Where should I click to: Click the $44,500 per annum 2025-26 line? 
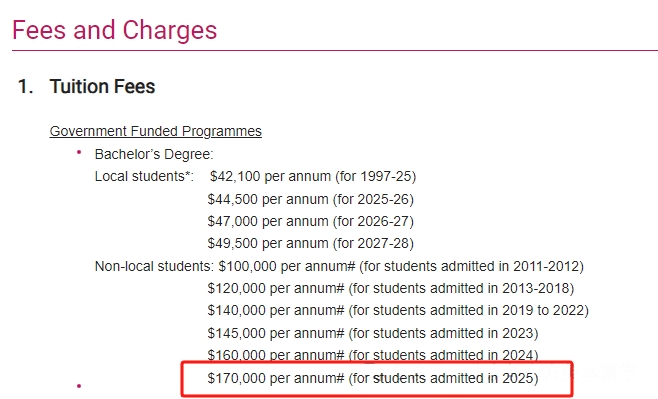coord(311,199)
